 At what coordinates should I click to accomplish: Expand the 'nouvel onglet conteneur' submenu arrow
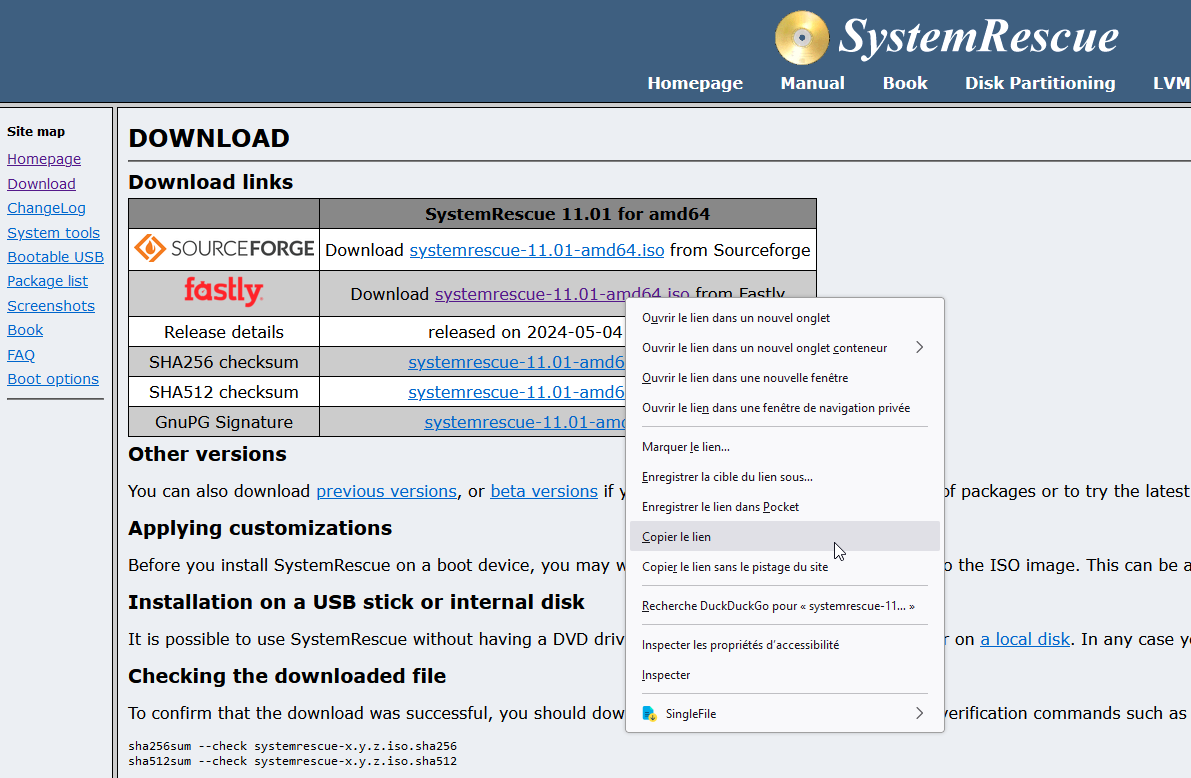[919, 347]
